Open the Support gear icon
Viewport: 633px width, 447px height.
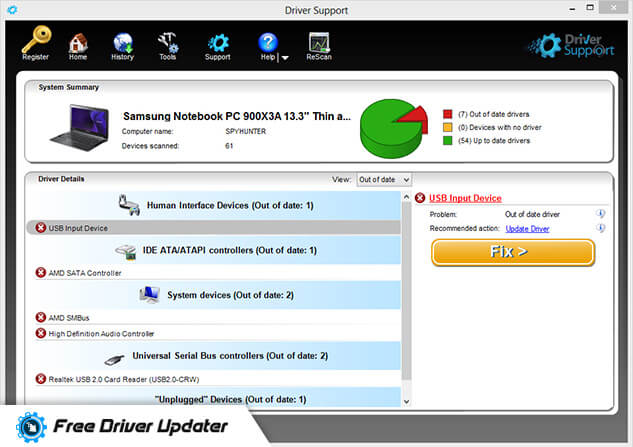(218, 47)
